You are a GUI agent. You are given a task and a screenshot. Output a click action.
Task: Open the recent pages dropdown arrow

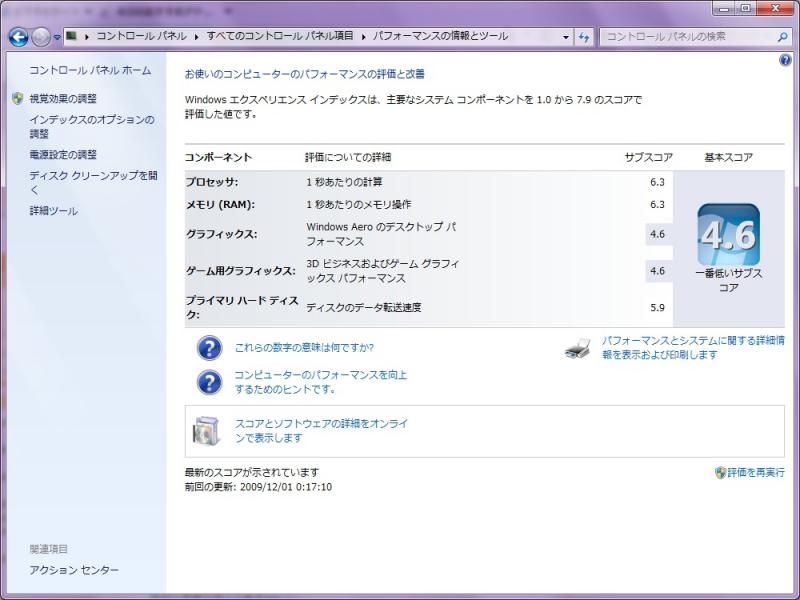[x=58, y=37]
